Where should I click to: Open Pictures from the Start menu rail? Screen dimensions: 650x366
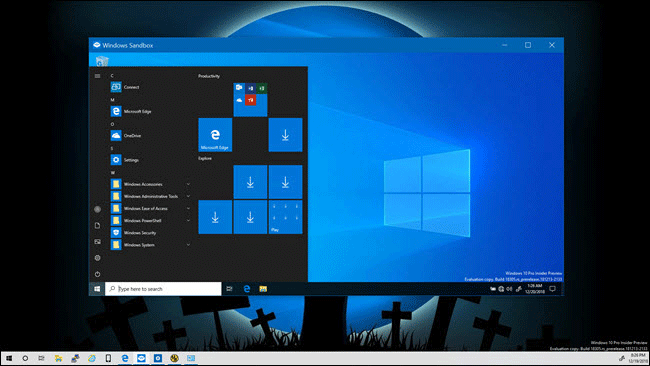click(97, 242)
